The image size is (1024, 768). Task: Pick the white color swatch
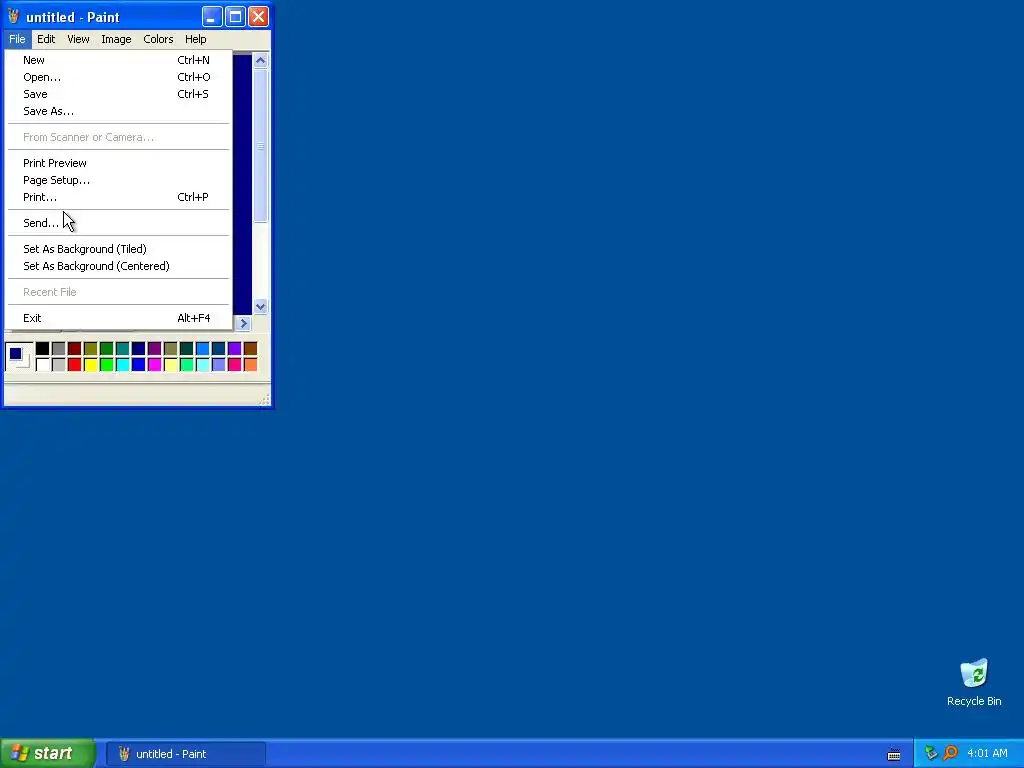coord(42,364)
